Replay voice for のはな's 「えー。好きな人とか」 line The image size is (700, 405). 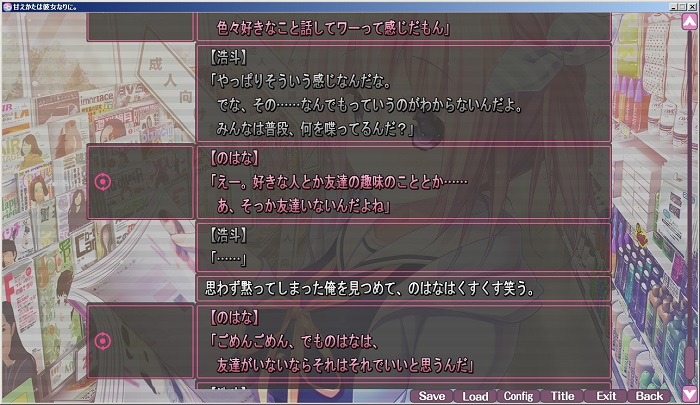click(x=103, y=182)
